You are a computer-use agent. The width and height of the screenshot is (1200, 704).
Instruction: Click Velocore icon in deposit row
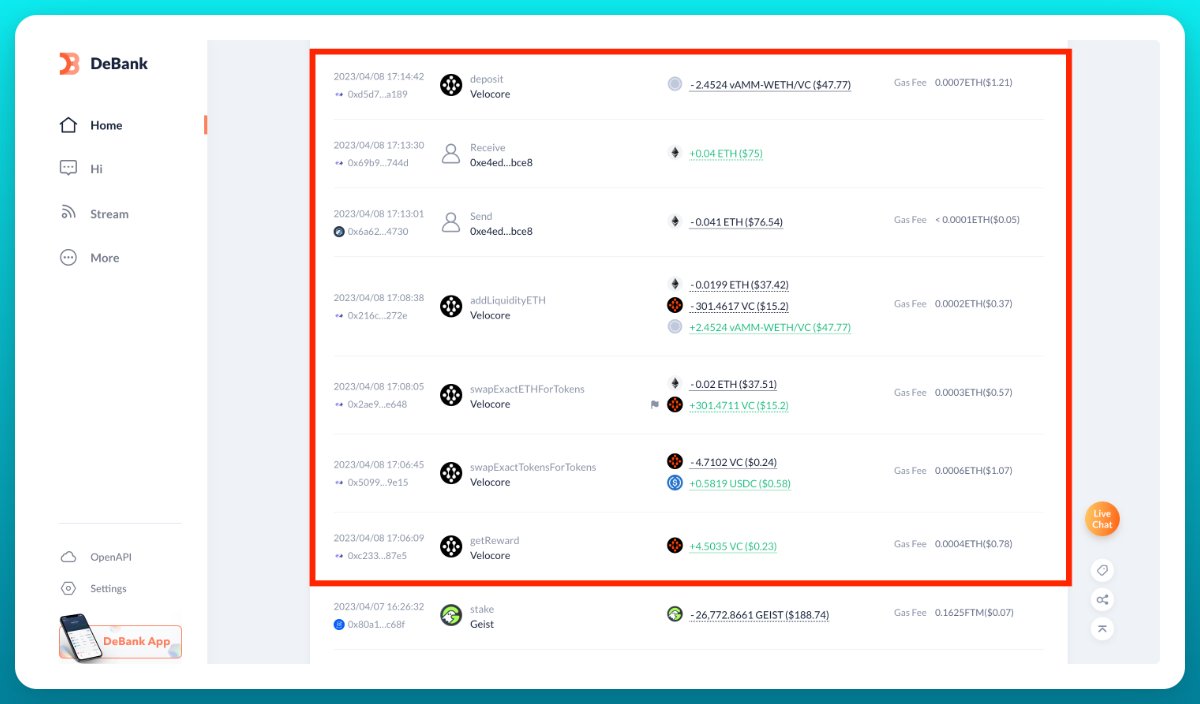(x=451, y=85)
